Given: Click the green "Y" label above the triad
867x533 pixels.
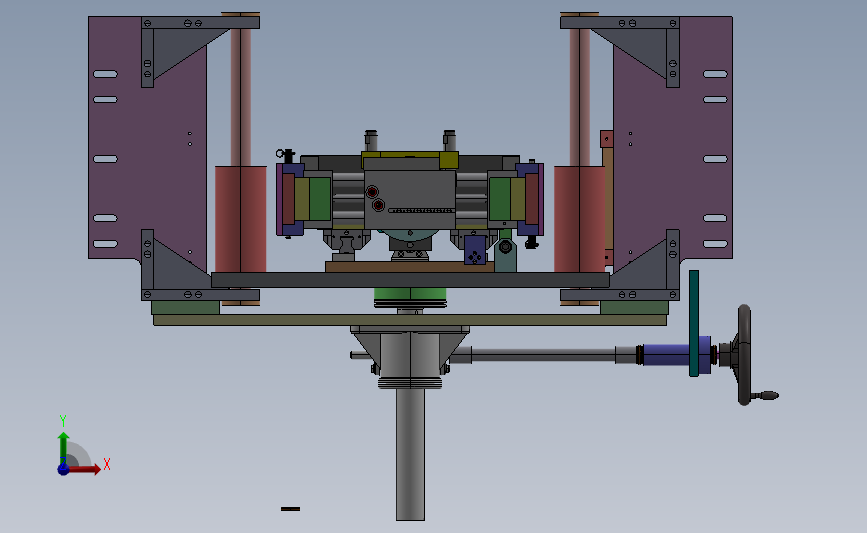Looking at the screenshot, I should pos(62,421).
